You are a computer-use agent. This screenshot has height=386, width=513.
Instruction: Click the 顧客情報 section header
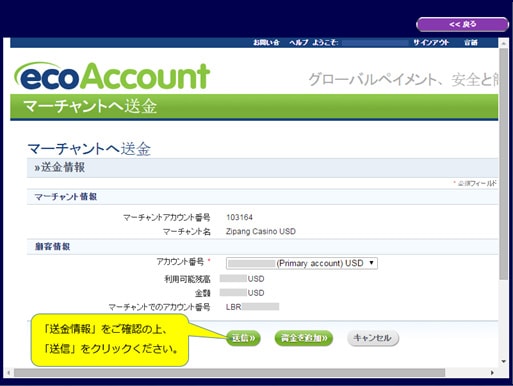(52, 246)
